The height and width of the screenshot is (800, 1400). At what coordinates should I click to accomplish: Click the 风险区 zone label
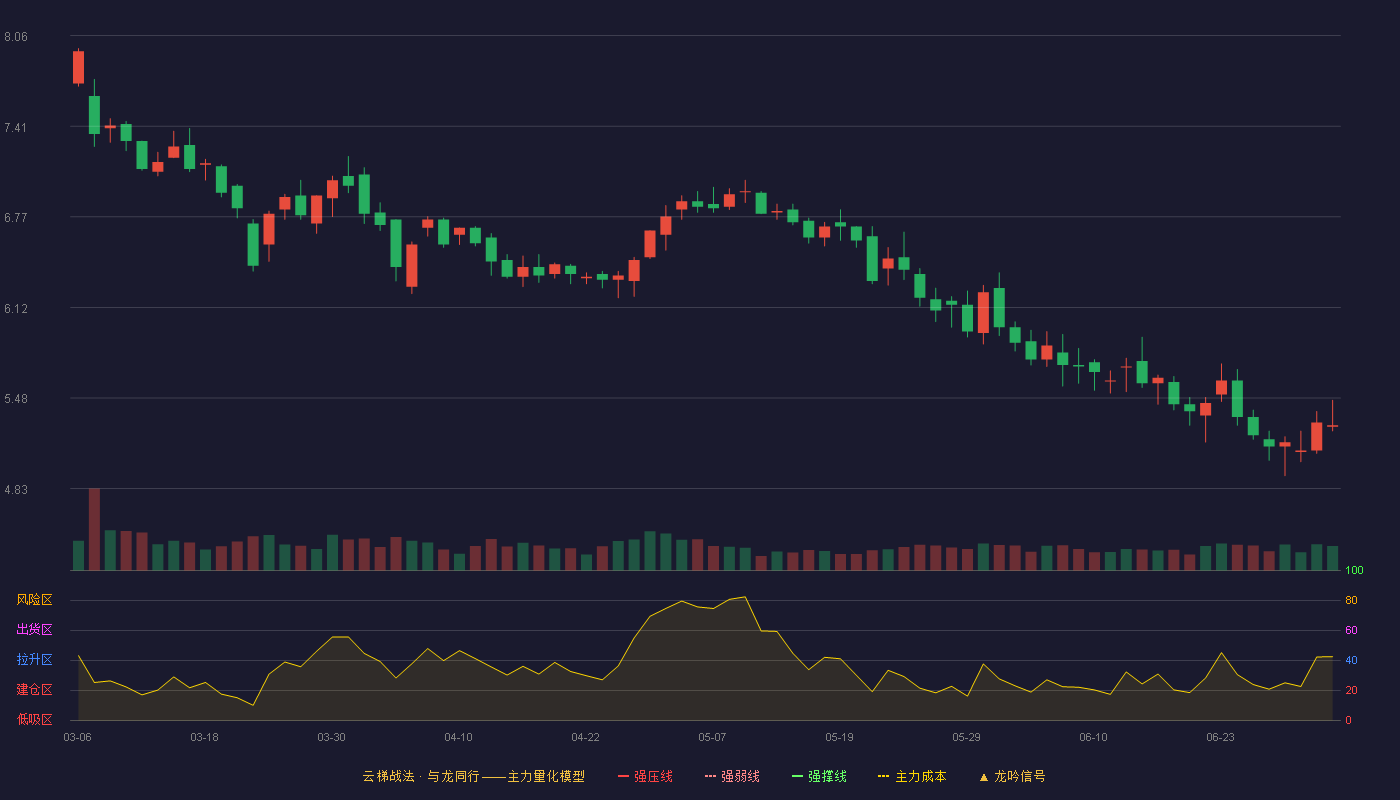[34, 600]
